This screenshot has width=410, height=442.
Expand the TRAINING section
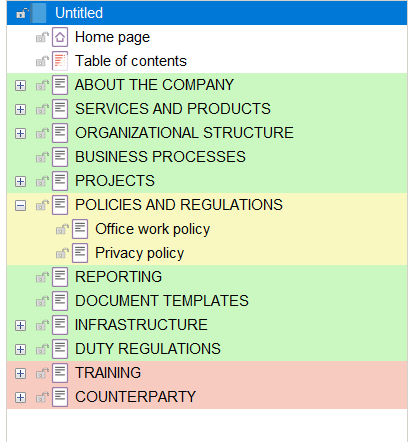pos(20,374)
